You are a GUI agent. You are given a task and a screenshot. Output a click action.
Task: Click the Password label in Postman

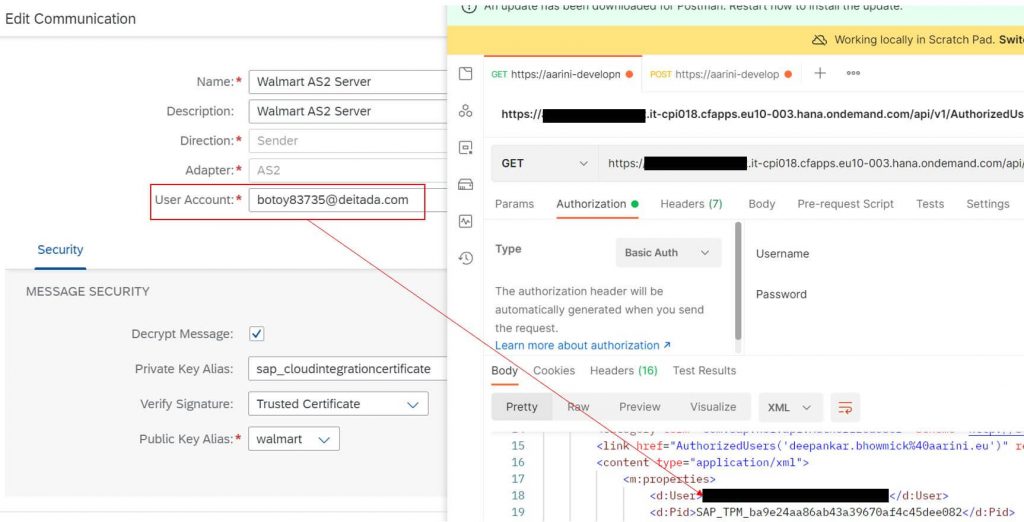pos(781,294)
